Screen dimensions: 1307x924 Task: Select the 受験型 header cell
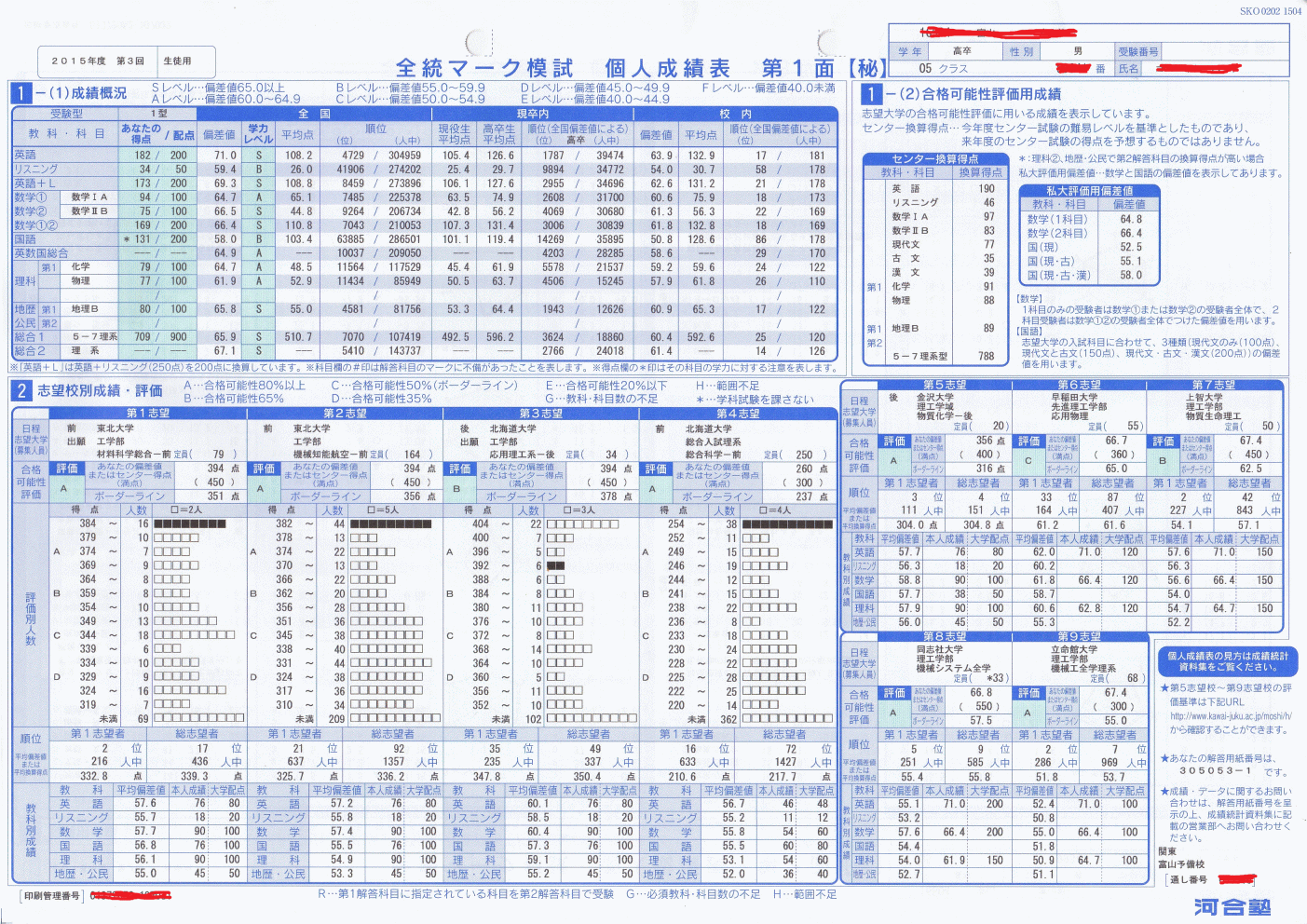click(66, 114)
